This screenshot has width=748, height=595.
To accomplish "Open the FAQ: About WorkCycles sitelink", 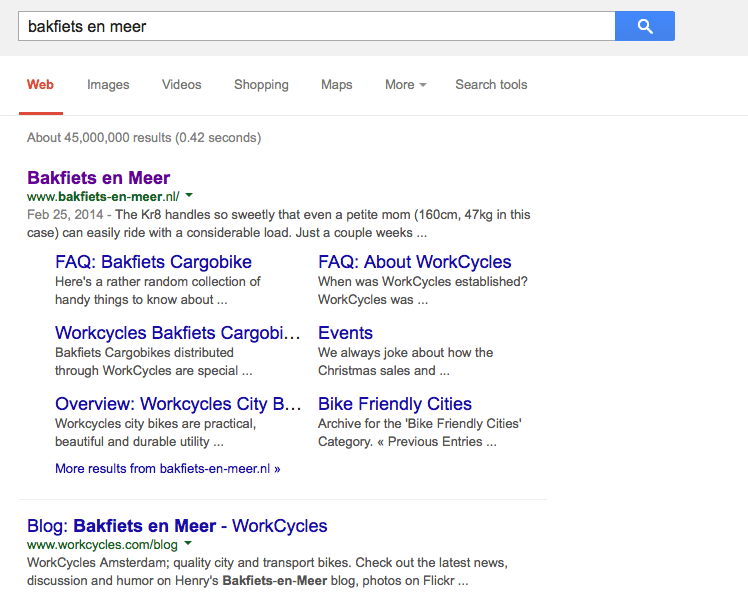I will point(414,262).
